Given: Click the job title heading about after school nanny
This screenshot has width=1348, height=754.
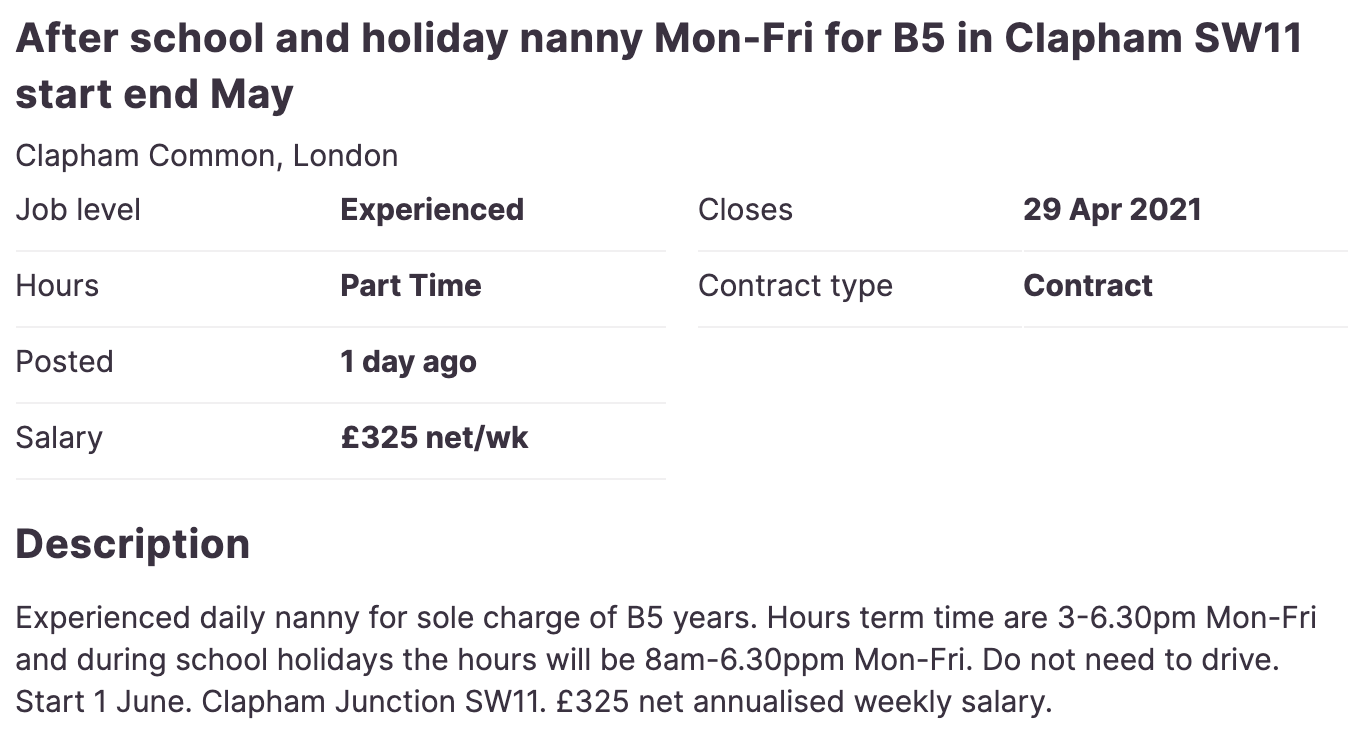Looking at the screenshot, I should coord(659,67).
